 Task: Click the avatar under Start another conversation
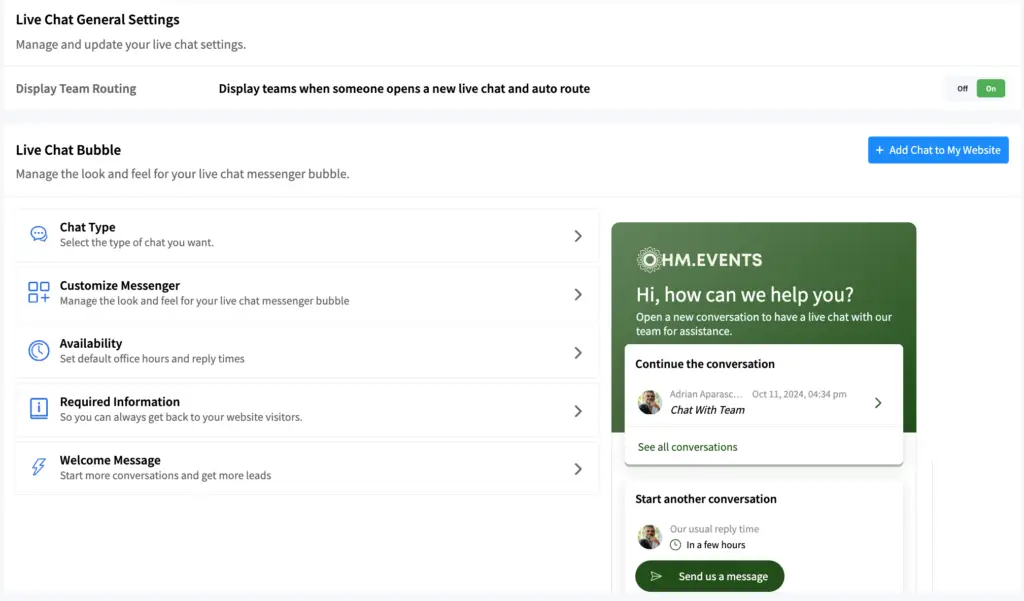click(x=650, y=537)
